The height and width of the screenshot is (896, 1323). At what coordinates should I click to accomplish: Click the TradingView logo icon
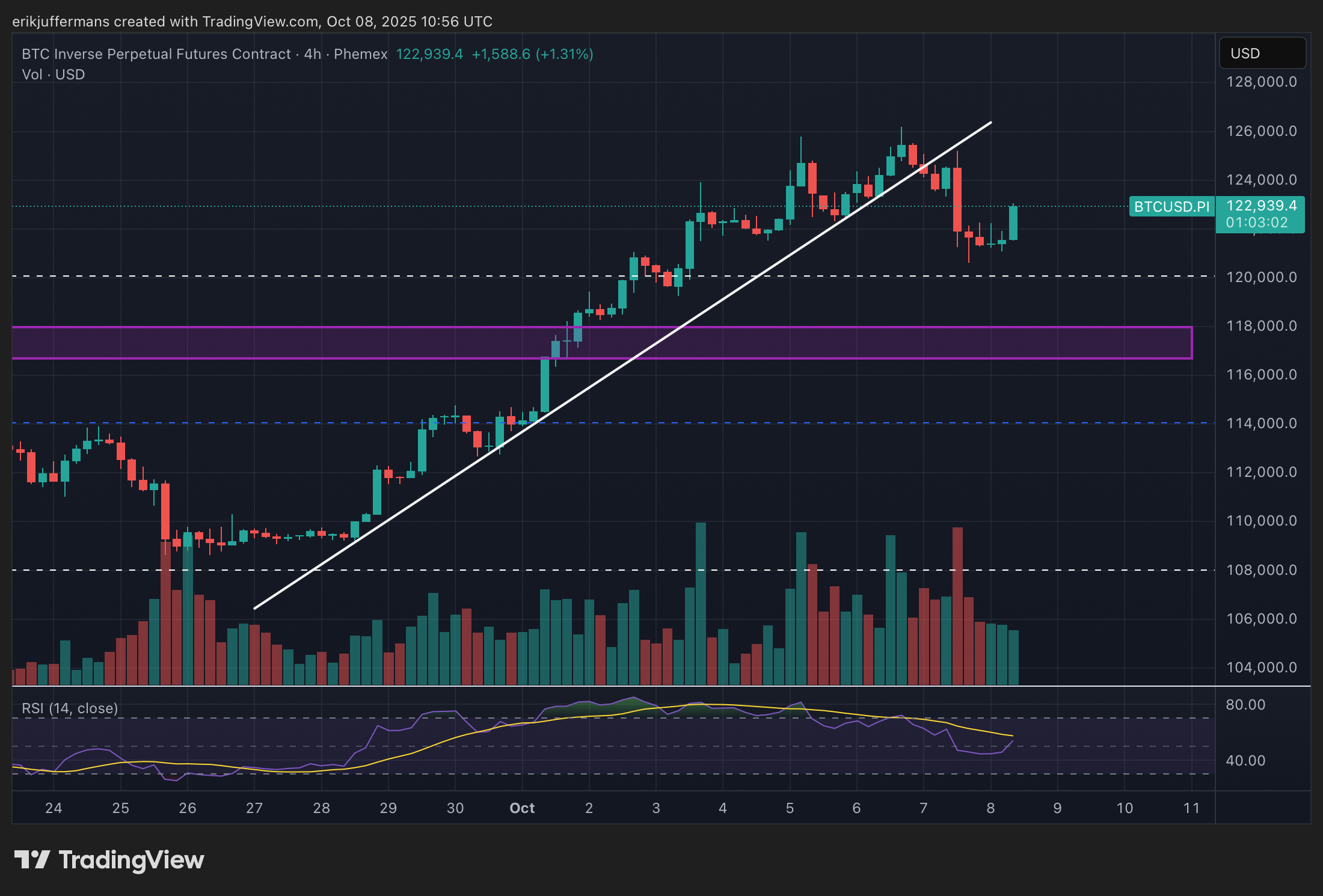pyautogui.click(x=31, y=859)
